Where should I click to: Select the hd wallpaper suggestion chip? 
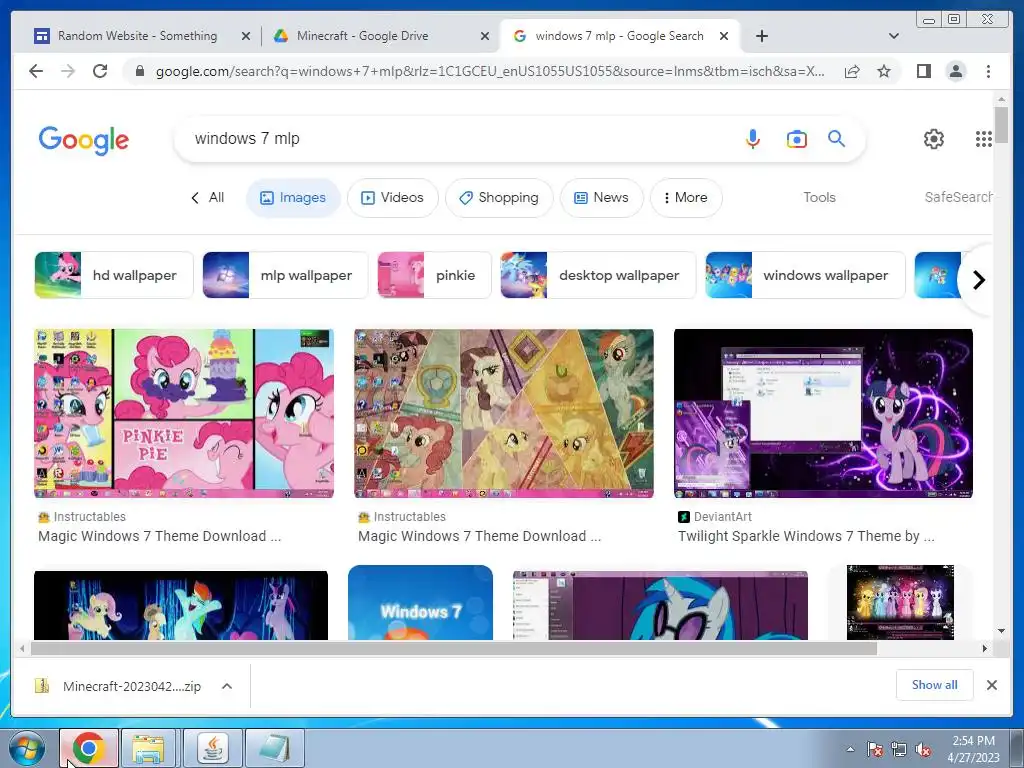(114, 275)
